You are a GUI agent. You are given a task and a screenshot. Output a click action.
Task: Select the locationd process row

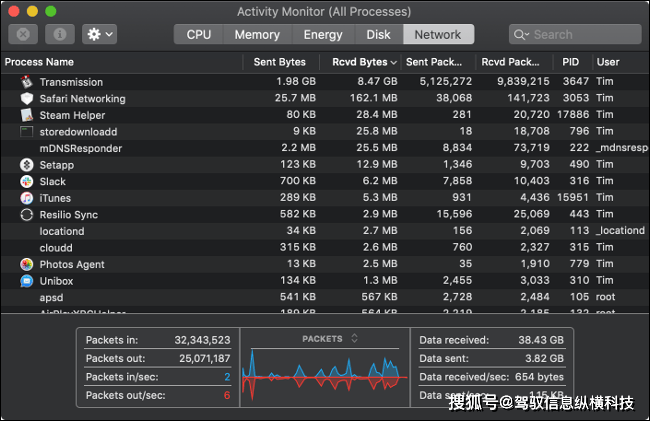(x=325, y=231)
